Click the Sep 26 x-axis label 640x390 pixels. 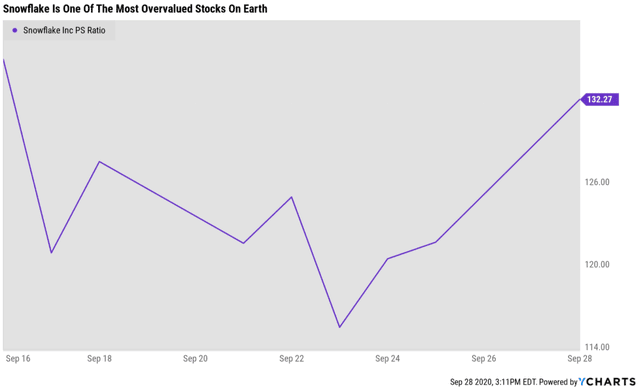[x=484, y=359]
